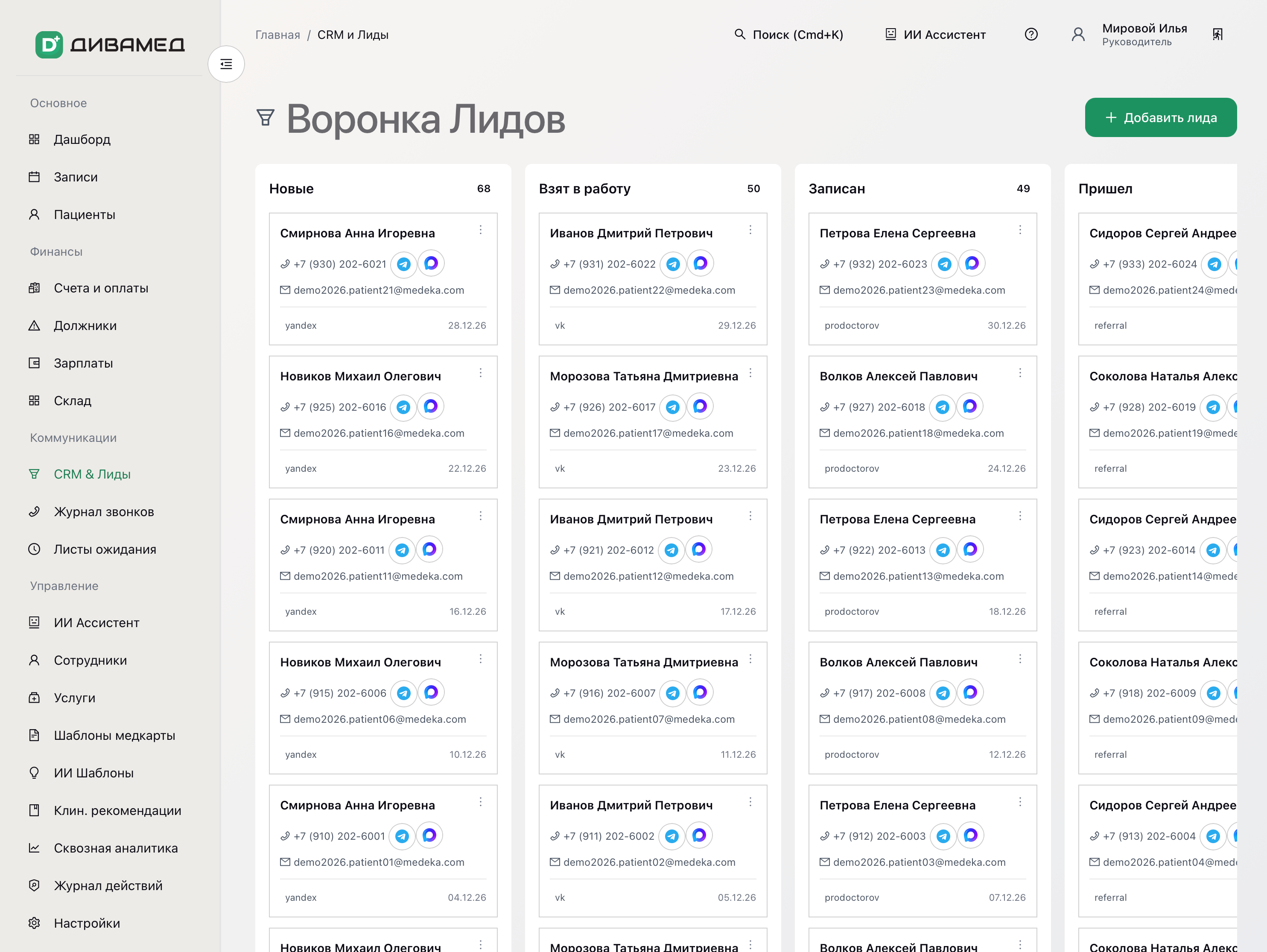Open options menu on Новиков card dated 22.12.26
The height and width of the screenshot is (952, 1267).
[x=481, y=374]
